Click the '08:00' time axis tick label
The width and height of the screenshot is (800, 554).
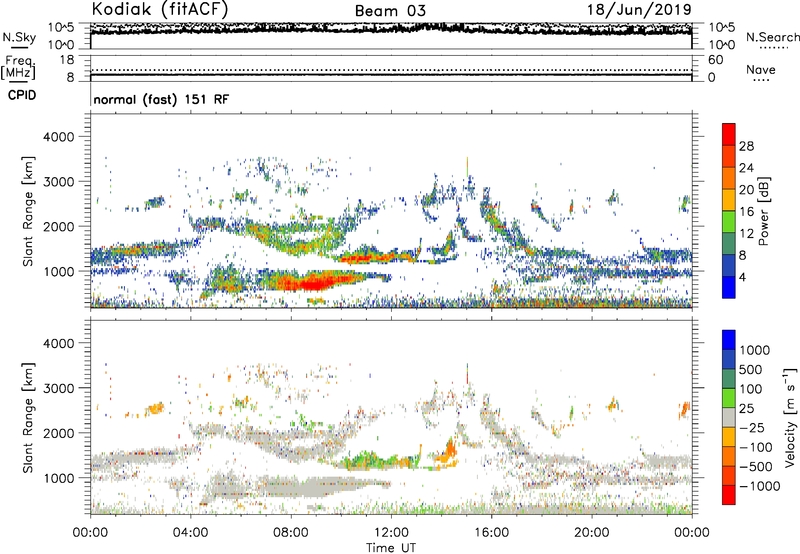coord(291,533)
